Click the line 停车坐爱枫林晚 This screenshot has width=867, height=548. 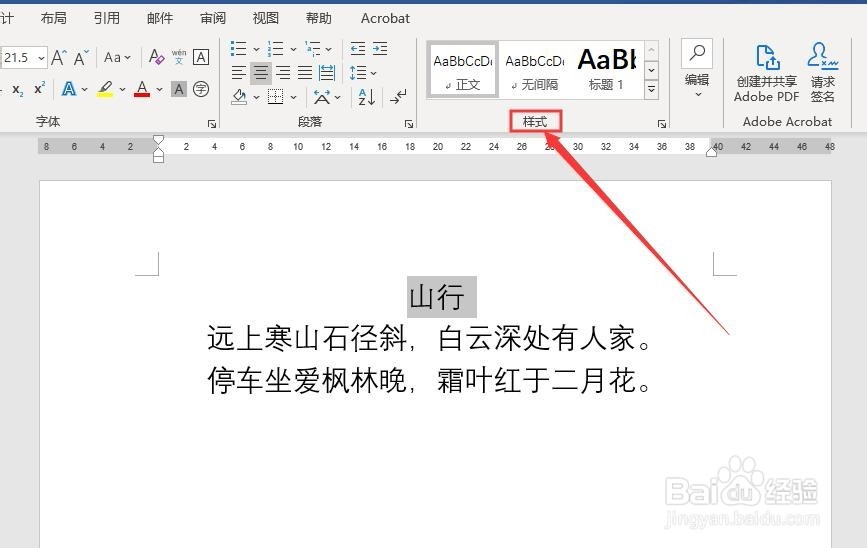click(308, 380)
